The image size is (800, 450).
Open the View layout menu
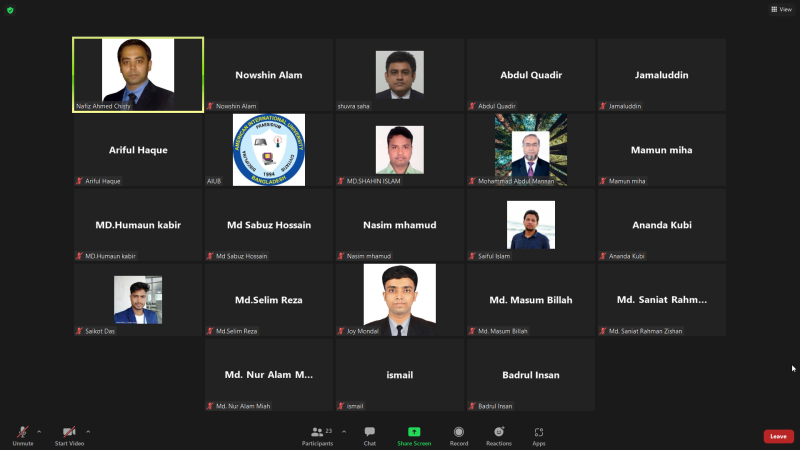click(x=780, y=9)
